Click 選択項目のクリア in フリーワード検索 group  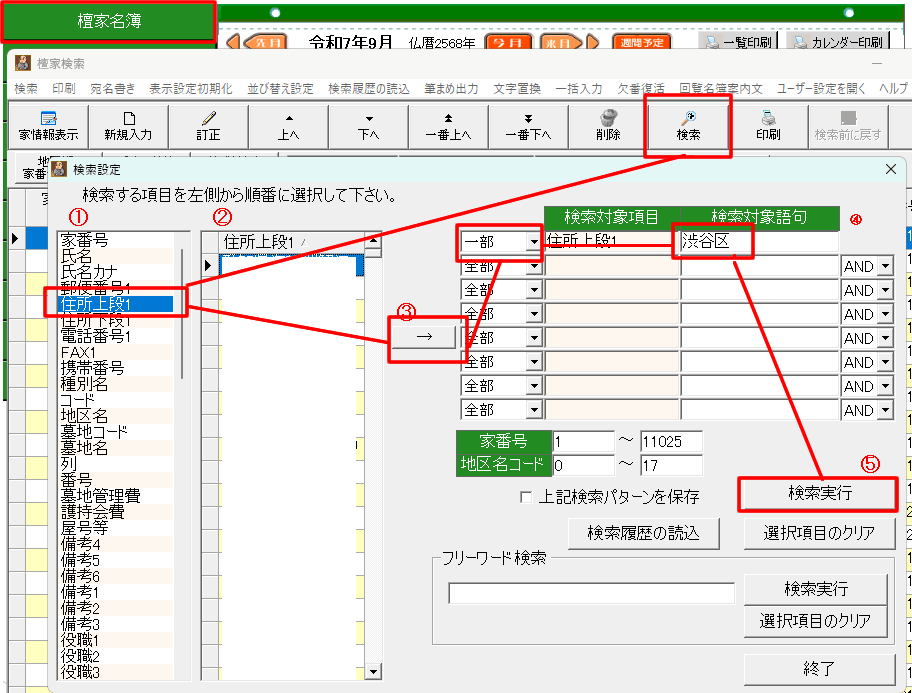(x=815, y=621)
